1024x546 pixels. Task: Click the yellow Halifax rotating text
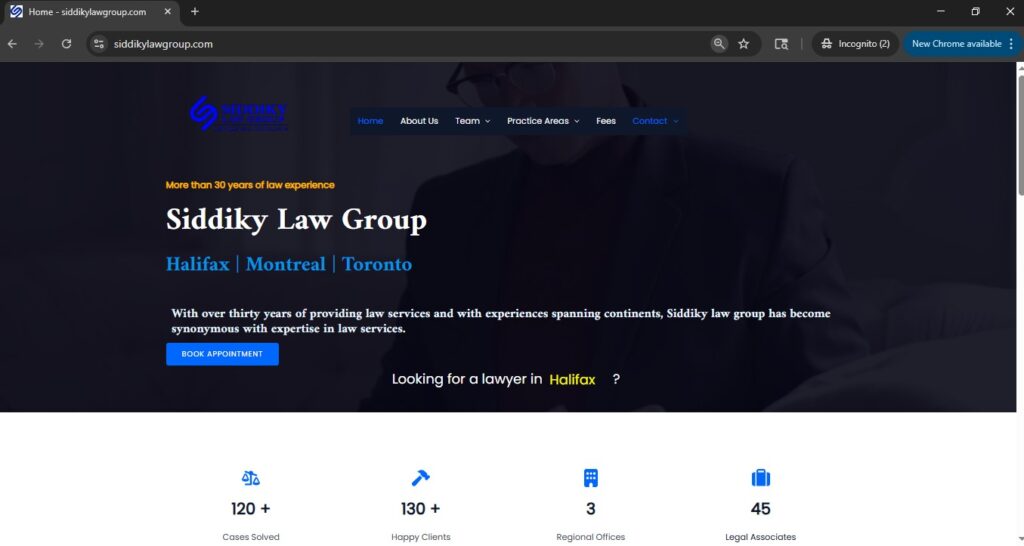[x=572, y=379]
